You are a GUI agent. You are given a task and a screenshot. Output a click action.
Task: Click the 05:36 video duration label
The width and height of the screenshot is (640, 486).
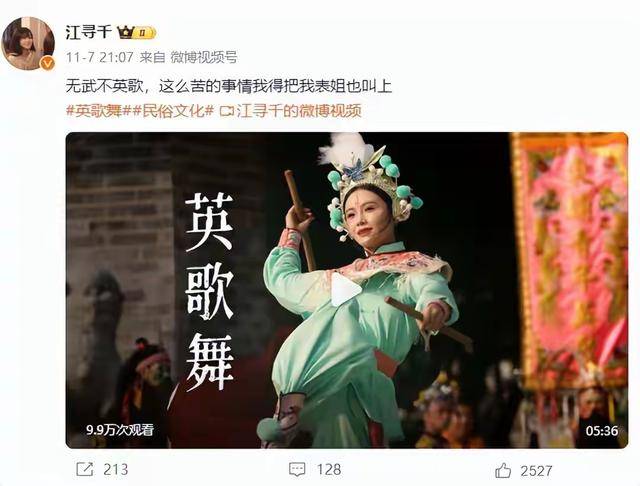[x=602, y=431]
